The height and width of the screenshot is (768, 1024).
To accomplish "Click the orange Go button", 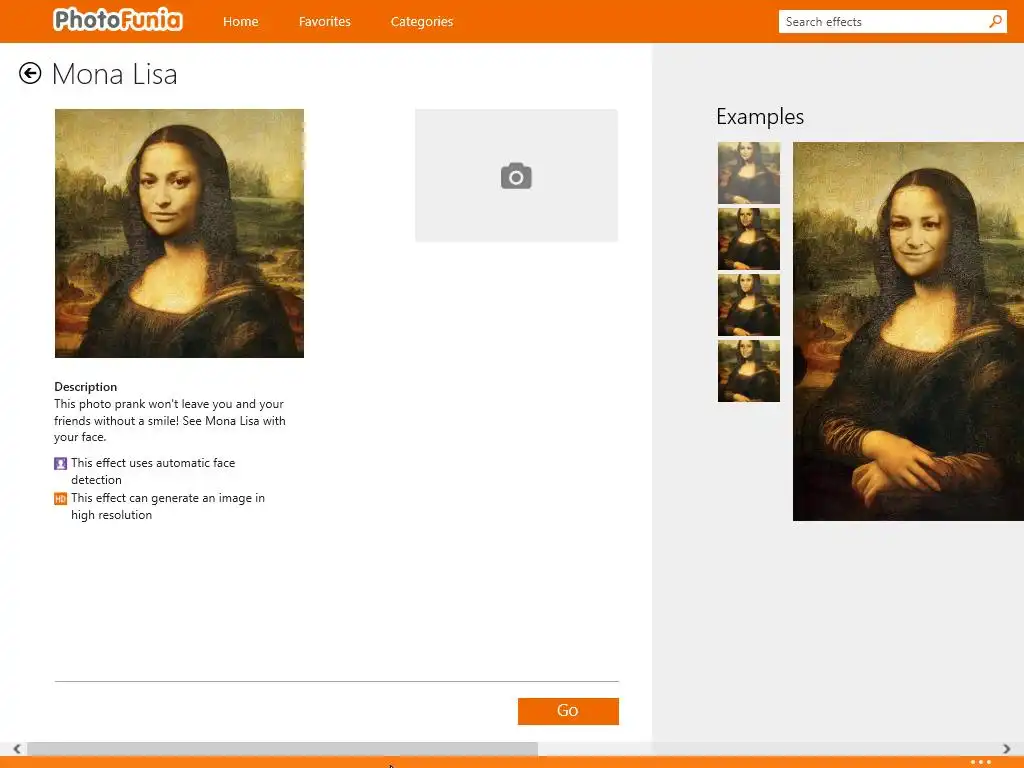I will click(568, 711).
